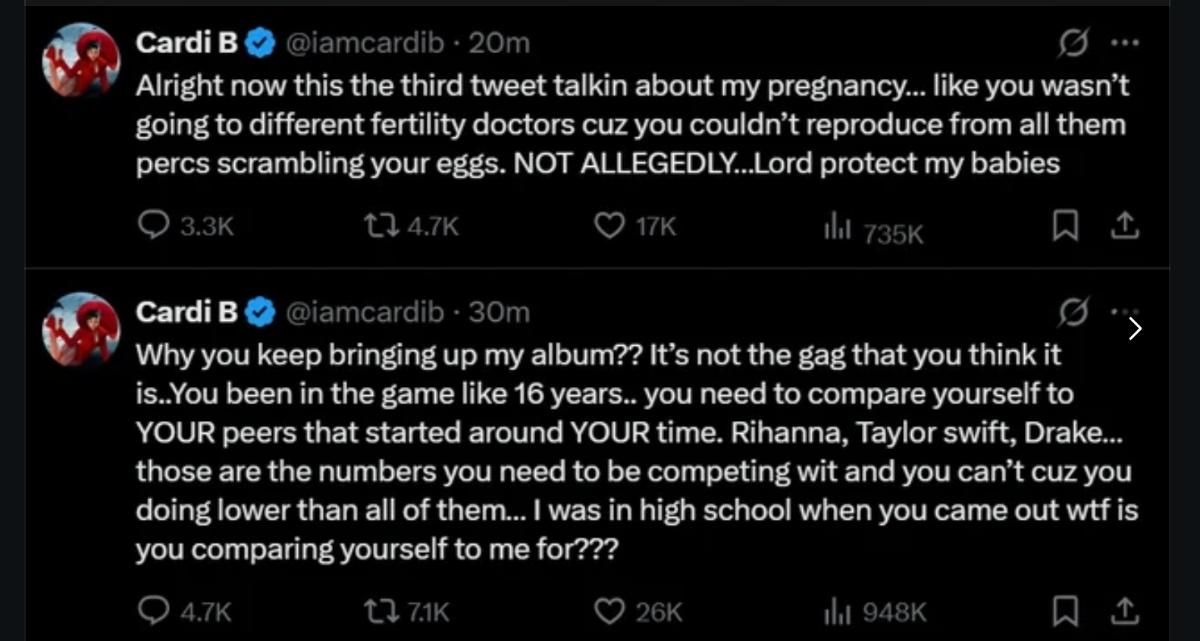This screenshot has width=1200, height=641.
Task: Retweet the pregnancy tweet
Action: coord(386,228)
